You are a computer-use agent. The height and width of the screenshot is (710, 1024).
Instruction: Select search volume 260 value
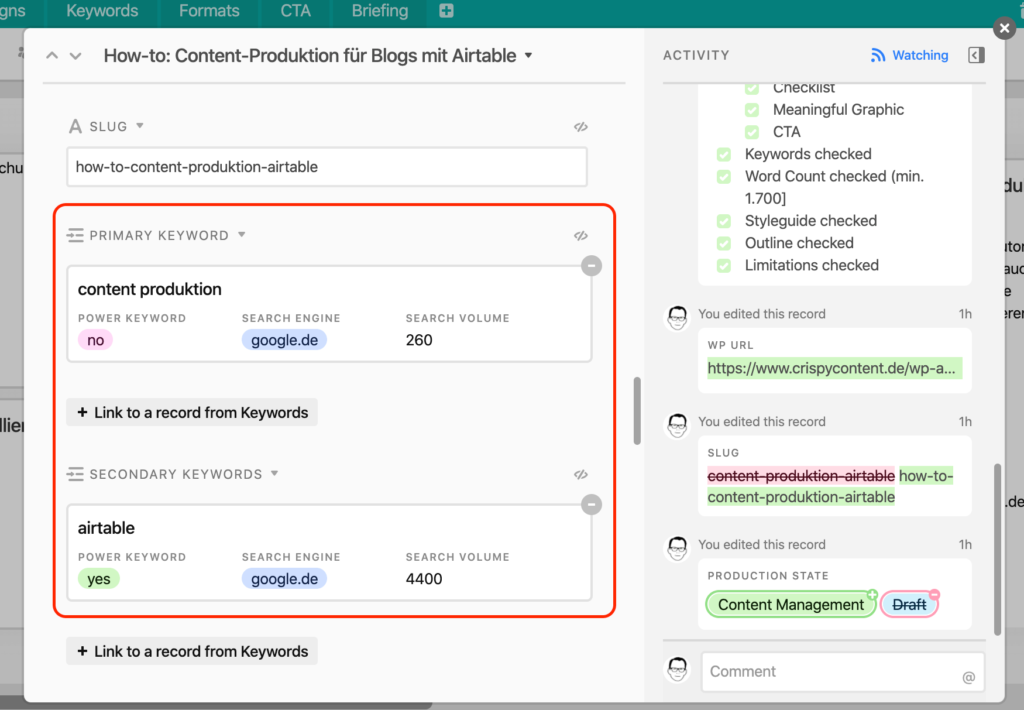pos(419,340)
